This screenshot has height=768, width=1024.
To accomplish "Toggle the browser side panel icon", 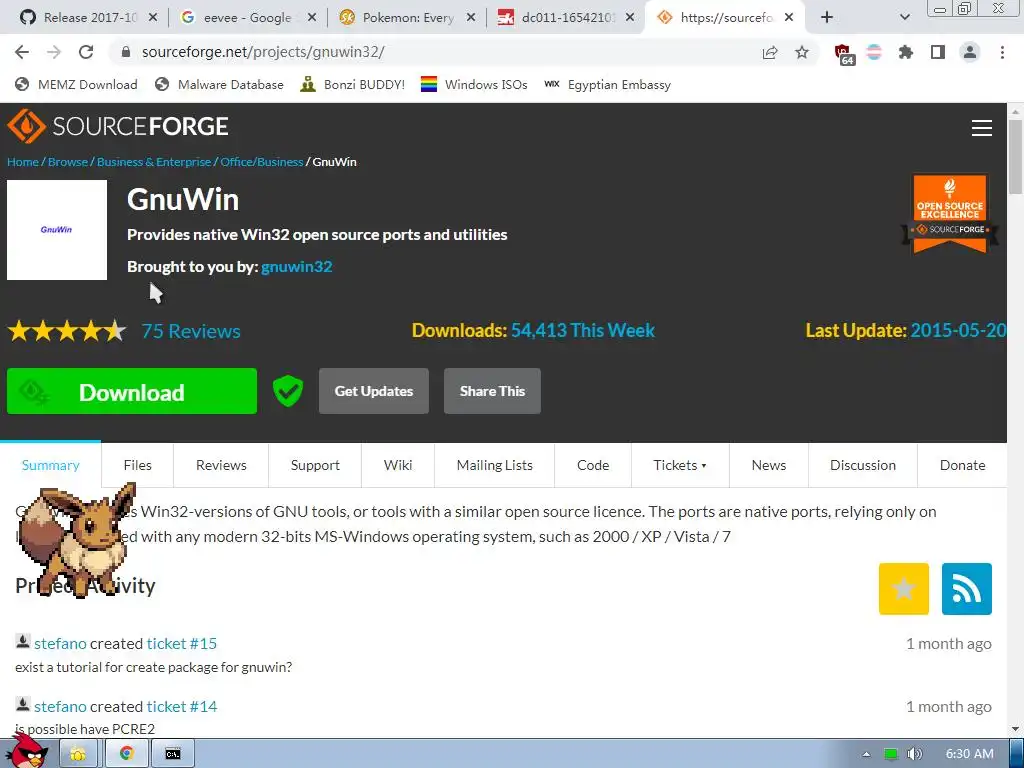I will pos(938,52).
